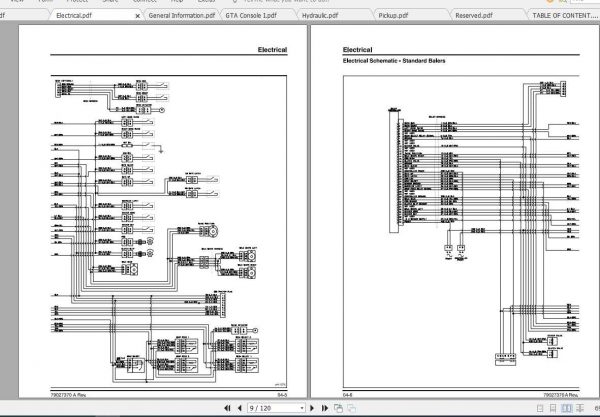This screenshot has height=417, width=600.
Task: Enable continuous page scrolling view
Action: point(553,408)
